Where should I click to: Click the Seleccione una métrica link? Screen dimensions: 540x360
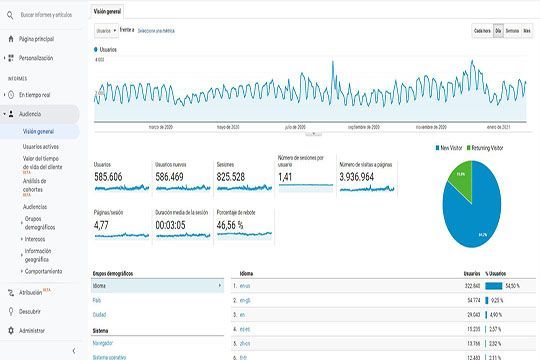tap(156, 31)
